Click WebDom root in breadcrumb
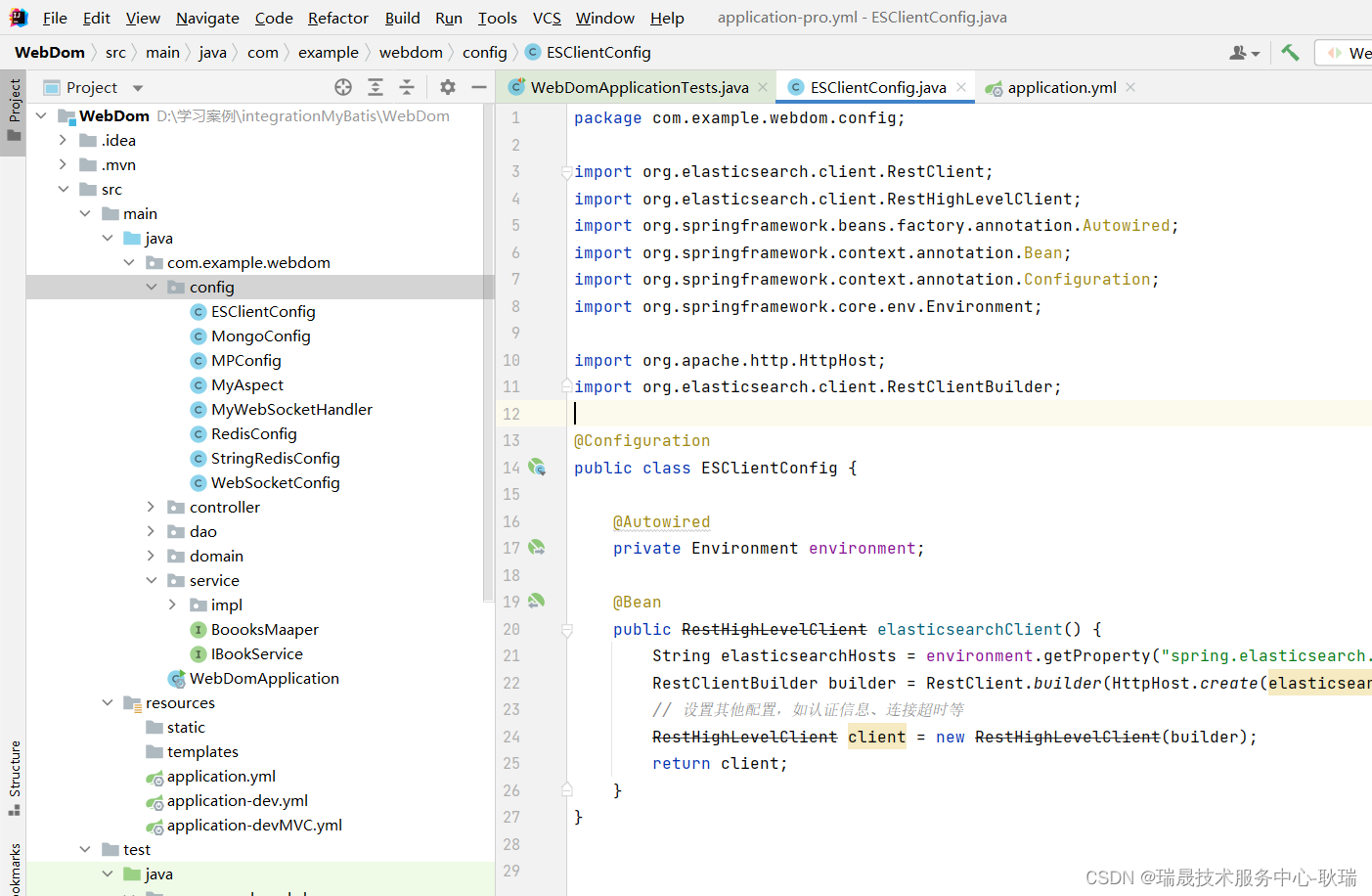1372x896 pixels. pyautogui.click(x=50, y=53)
